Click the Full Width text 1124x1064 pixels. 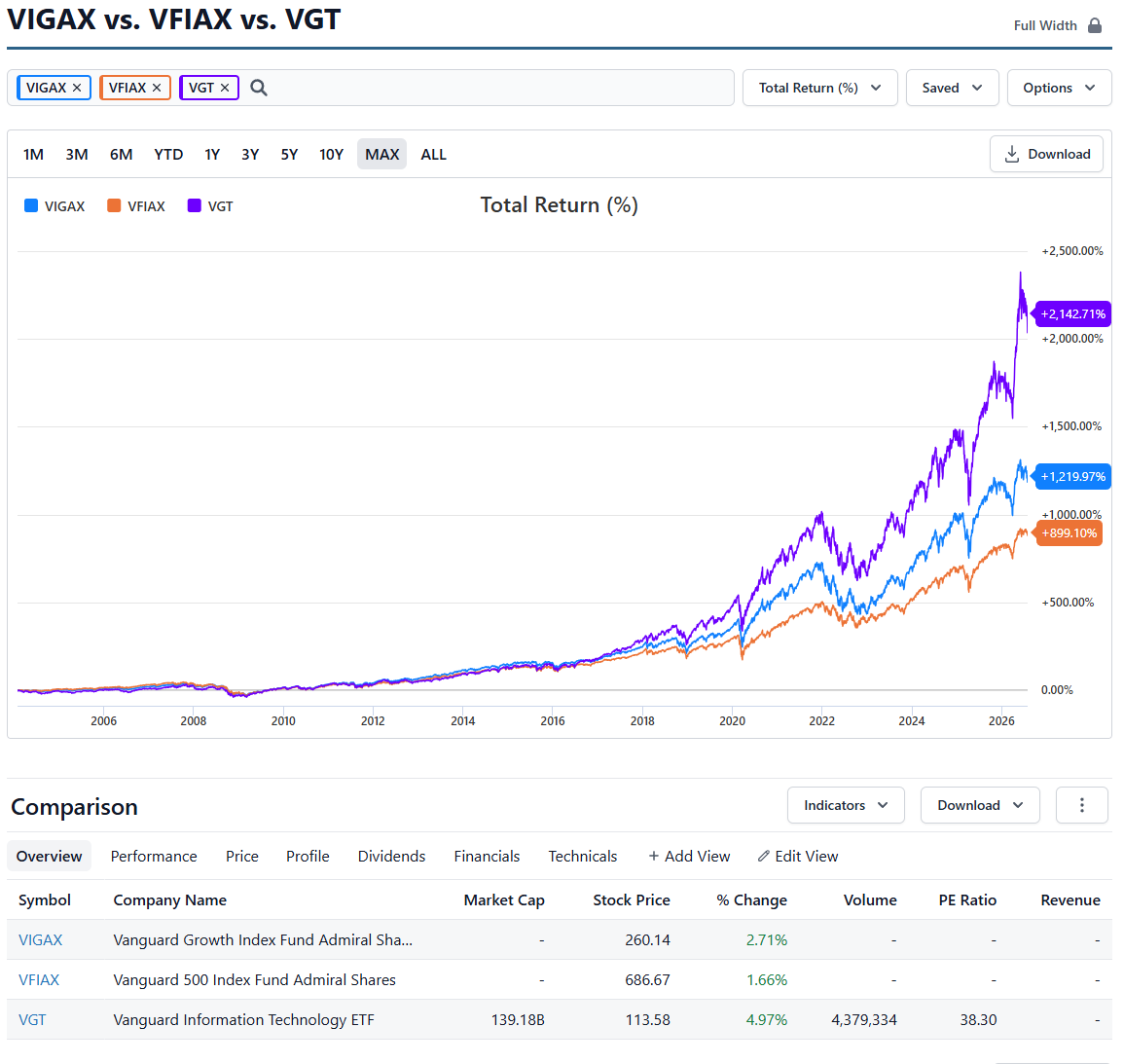click(x=1045, y=26)
